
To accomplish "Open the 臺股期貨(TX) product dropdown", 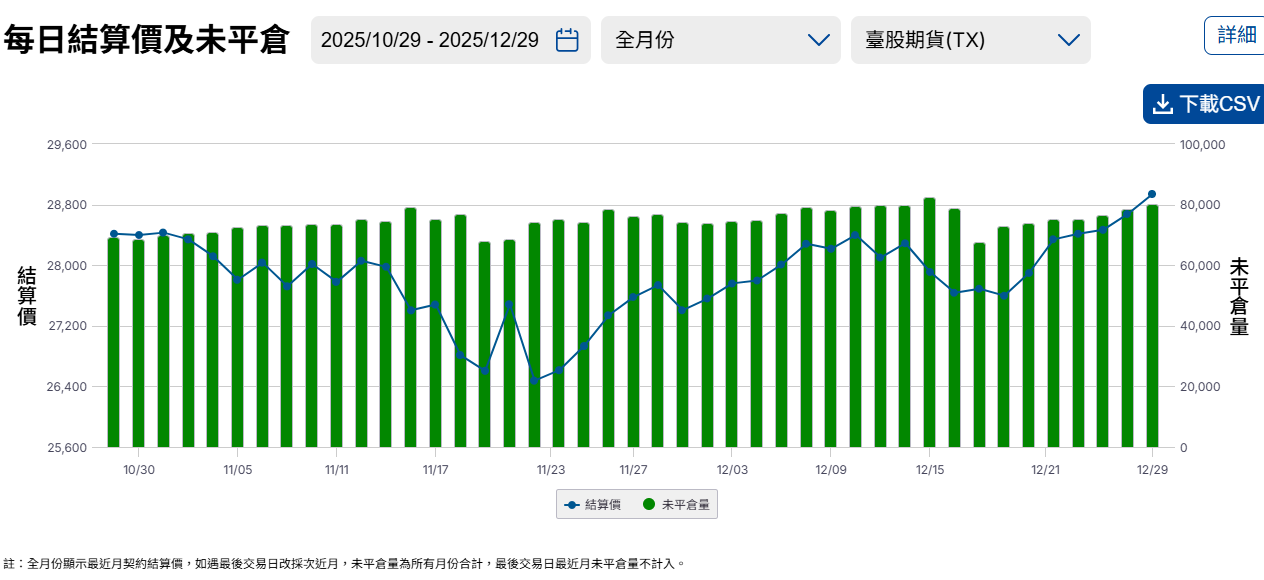I will click(969, 40).
